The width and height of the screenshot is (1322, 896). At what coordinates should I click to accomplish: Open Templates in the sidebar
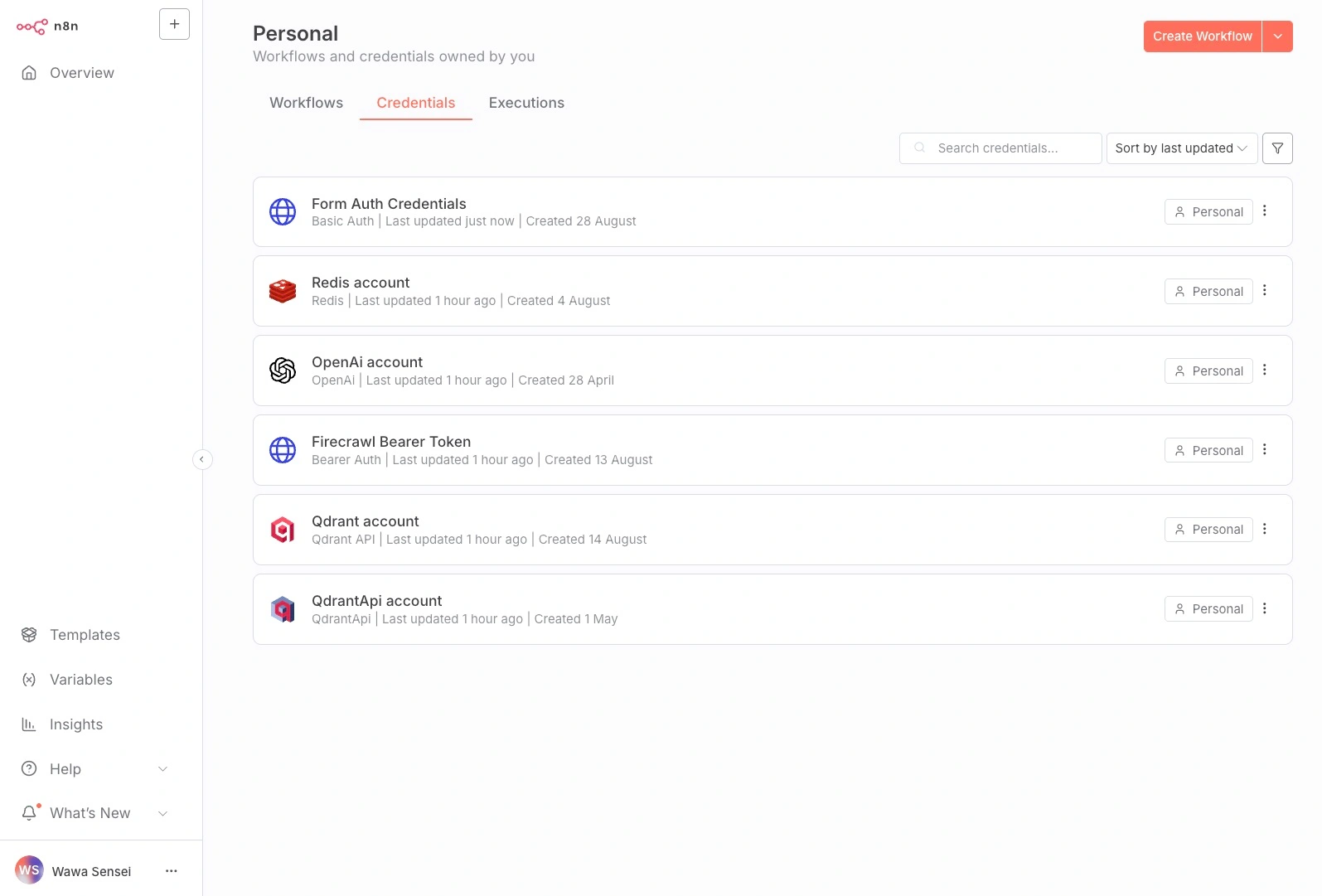point(85,635)
